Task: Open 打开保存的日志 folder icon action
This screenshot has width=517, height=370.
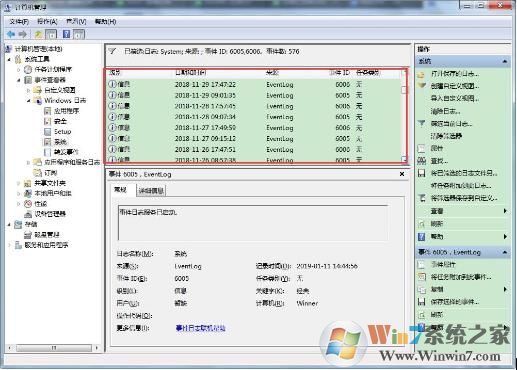Action: (x=421, y=74)
